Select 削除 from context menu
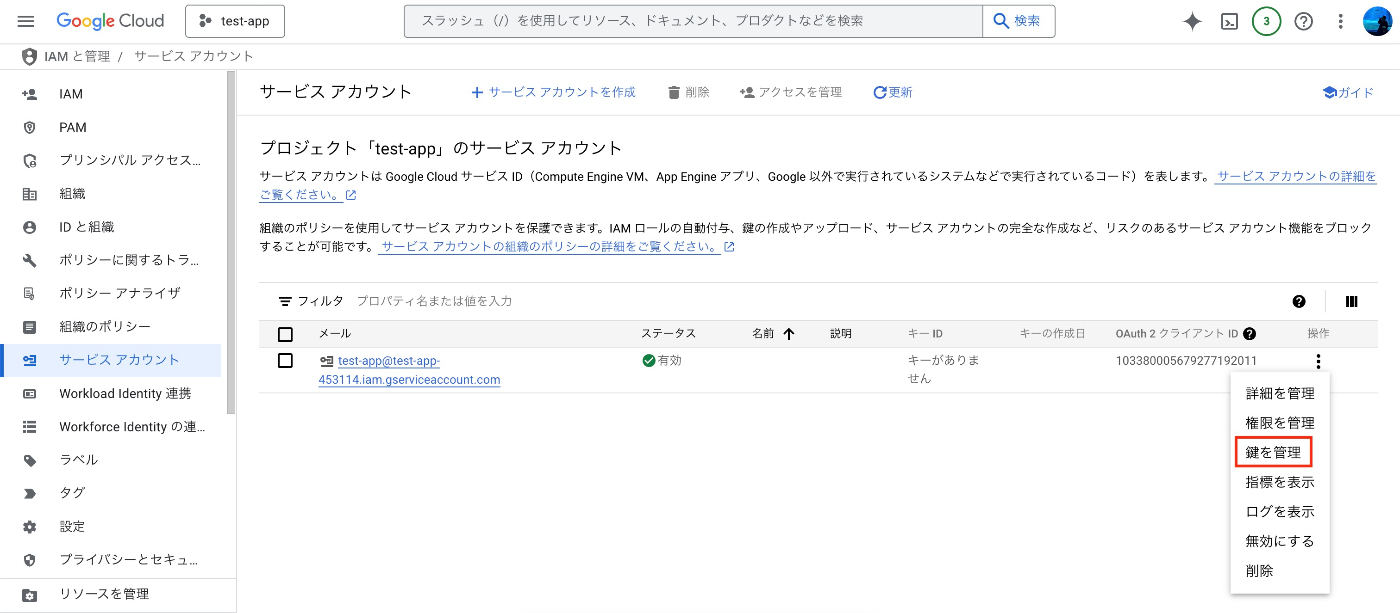This screenshot has width=1400, height=613. tap(1260, 571)
